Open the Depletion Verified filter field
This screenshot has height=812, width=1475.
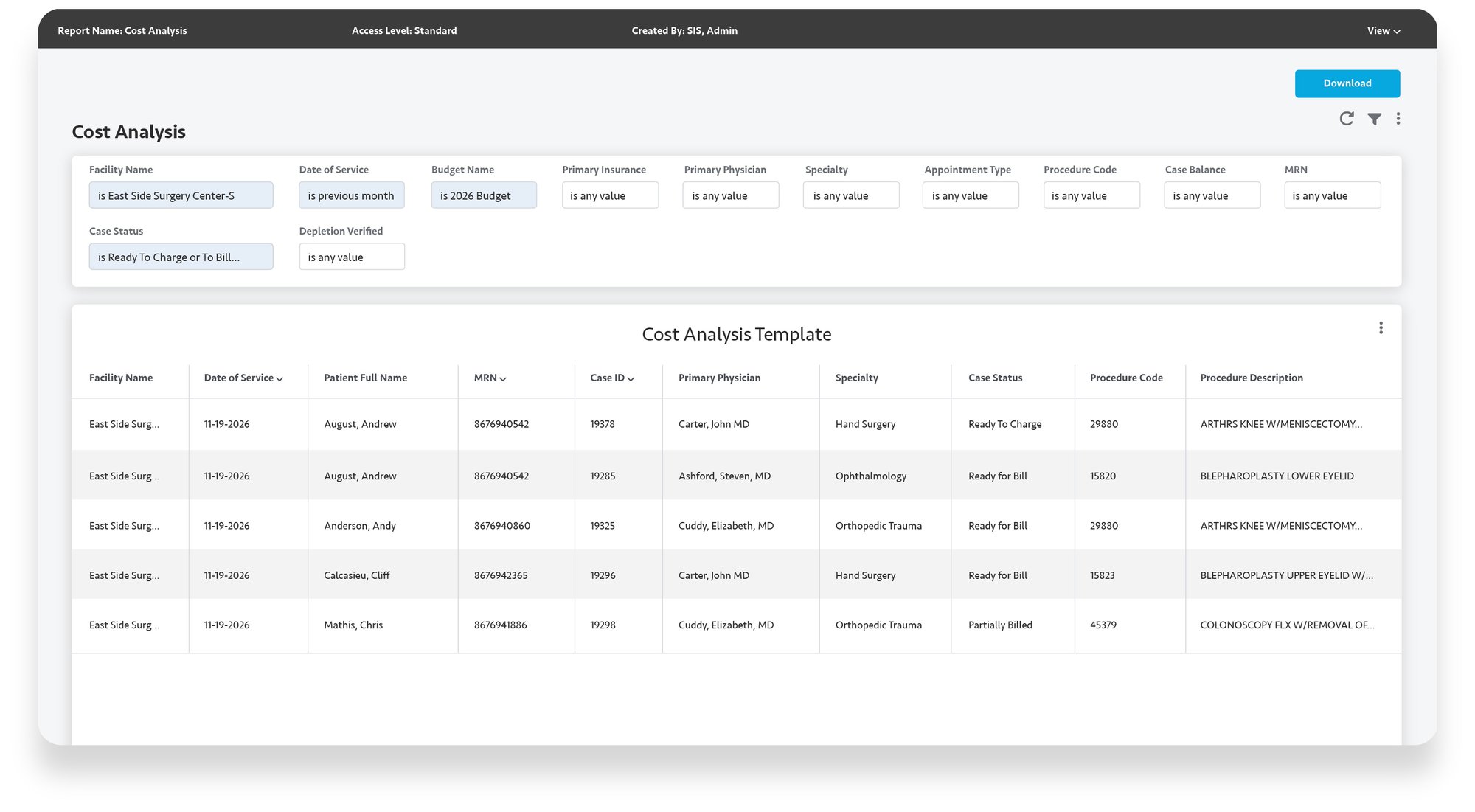pyautogui.click(x=352, y=256)
